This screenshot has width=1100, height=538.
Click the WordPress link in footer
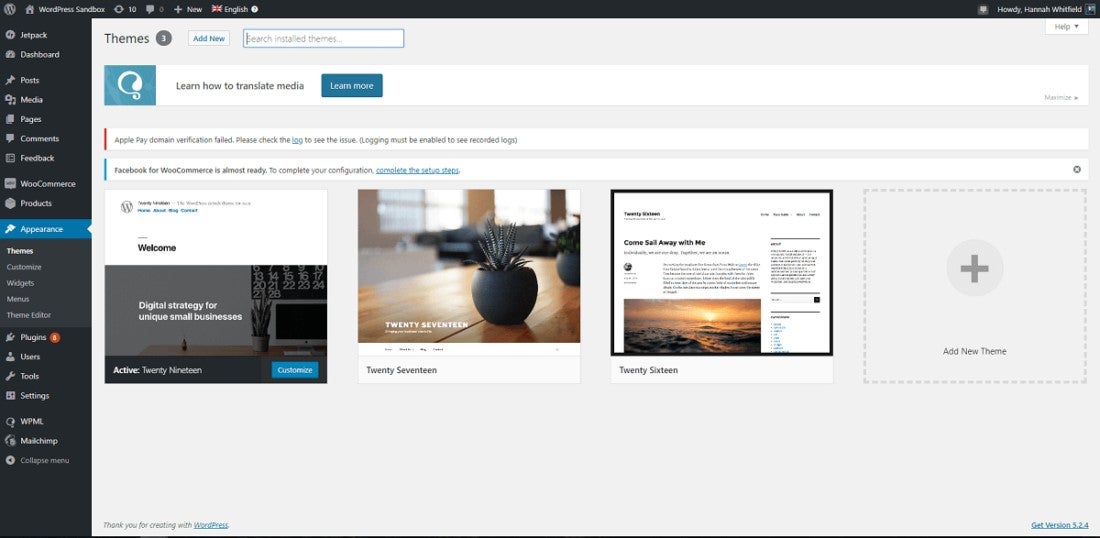coord(210,525)
